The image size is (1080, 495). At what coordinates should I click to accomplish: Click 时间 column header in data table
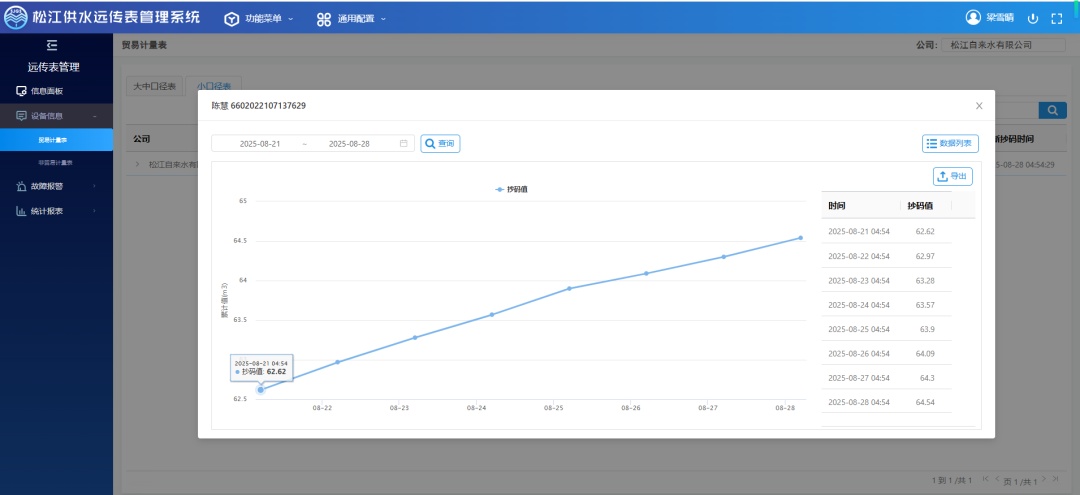pyautogui.click(x=861, y=206)
